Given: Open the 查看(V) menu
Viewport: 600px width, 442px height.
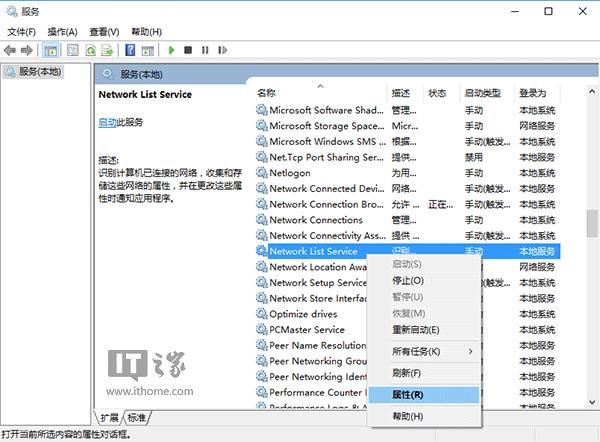Looking at the screenshot, I should coord(104,32).
